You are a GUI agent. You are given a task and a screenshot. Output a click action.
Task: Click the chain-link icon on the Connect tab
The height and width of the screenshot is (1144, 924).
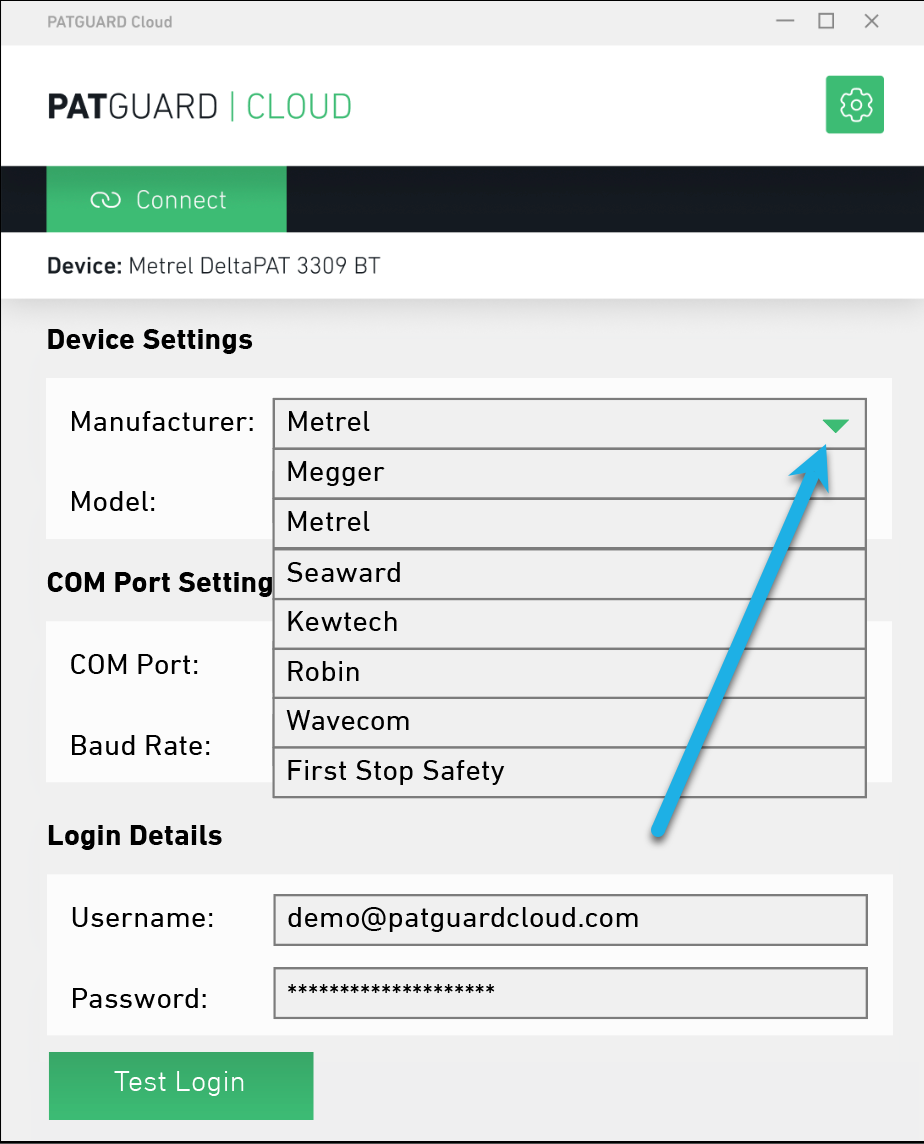[x=106, y=200]
